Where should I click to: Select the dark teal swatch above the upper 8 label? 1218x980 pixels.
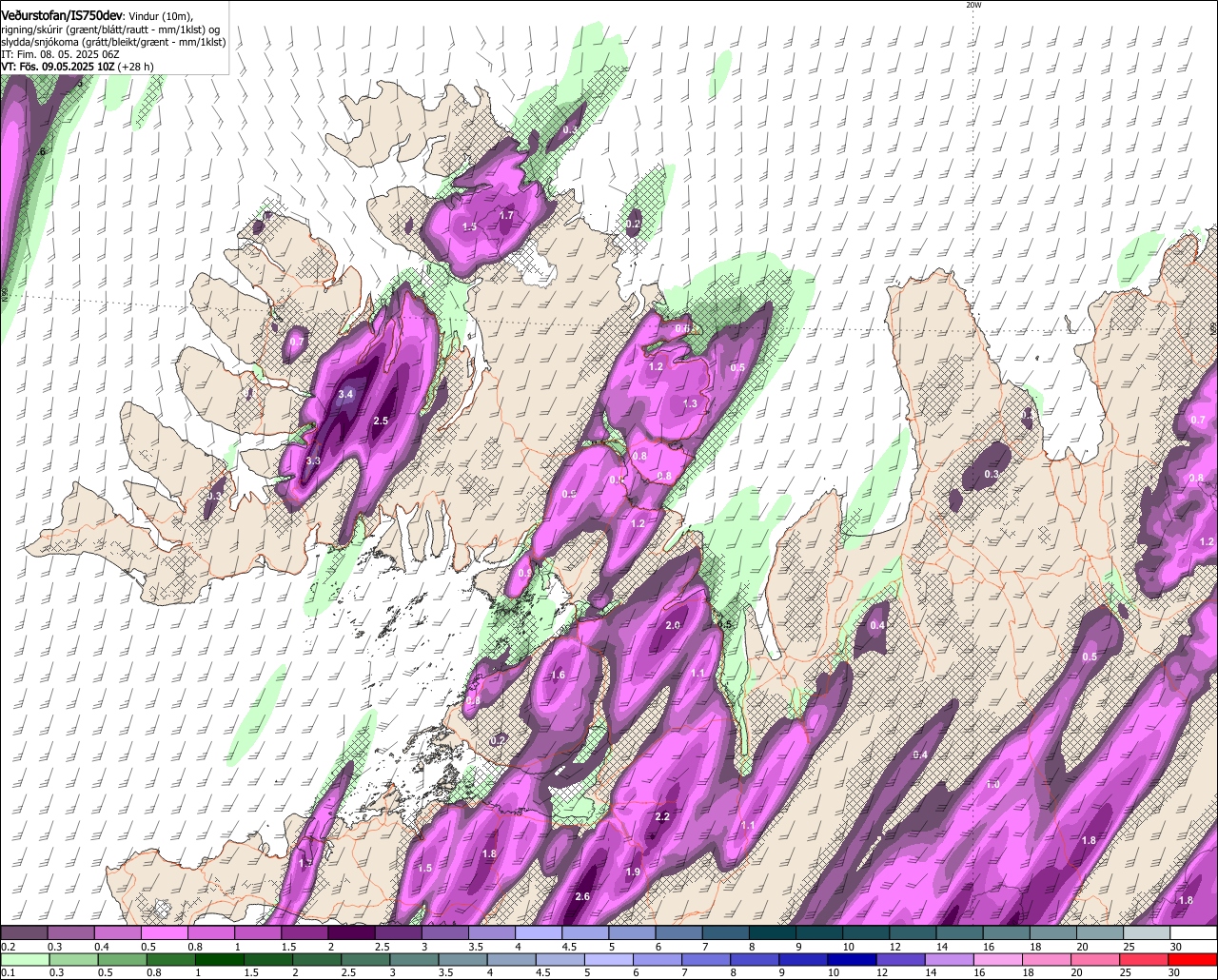(x=773, y=933)
